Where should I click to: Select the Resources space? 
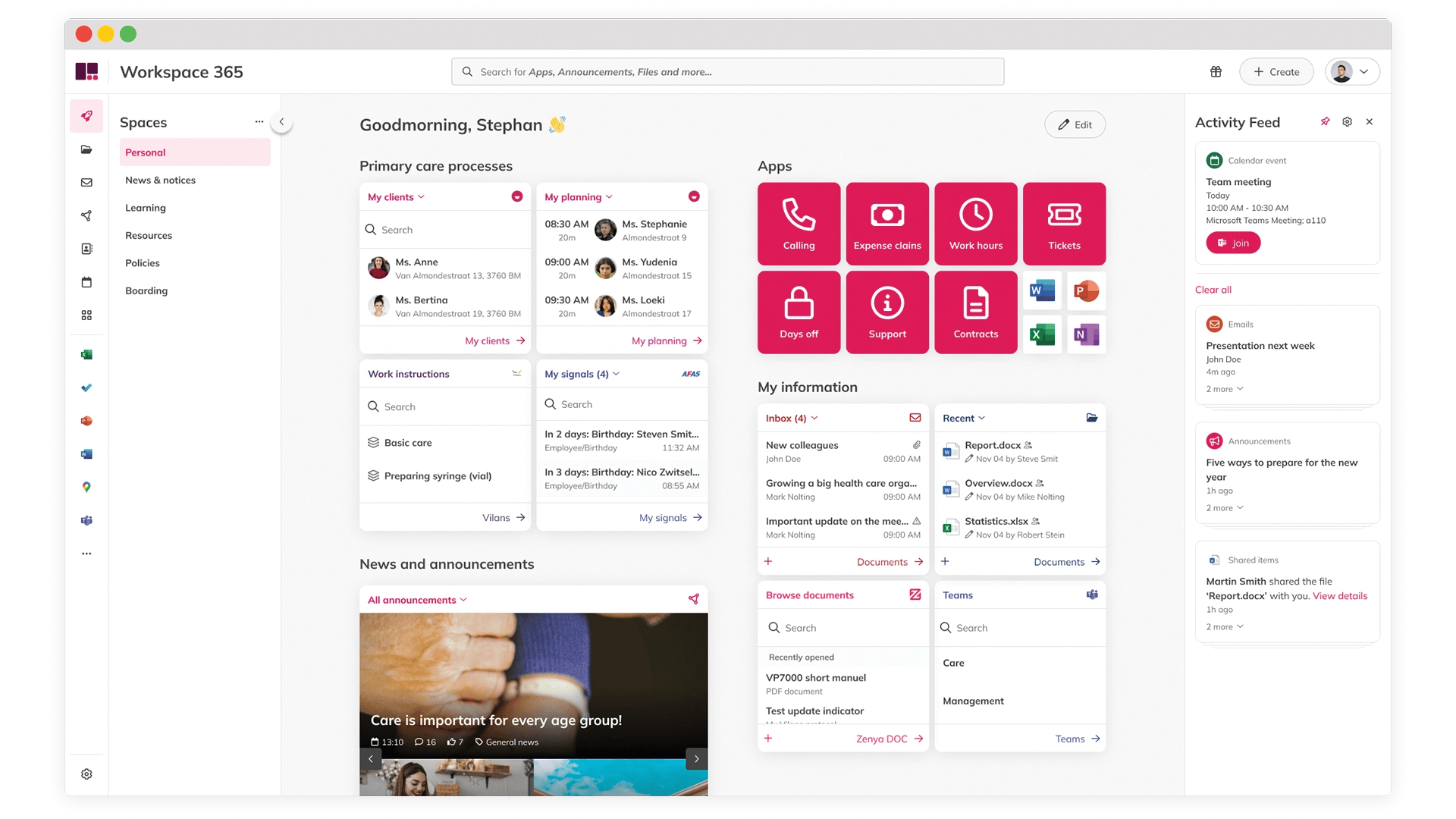195,236
